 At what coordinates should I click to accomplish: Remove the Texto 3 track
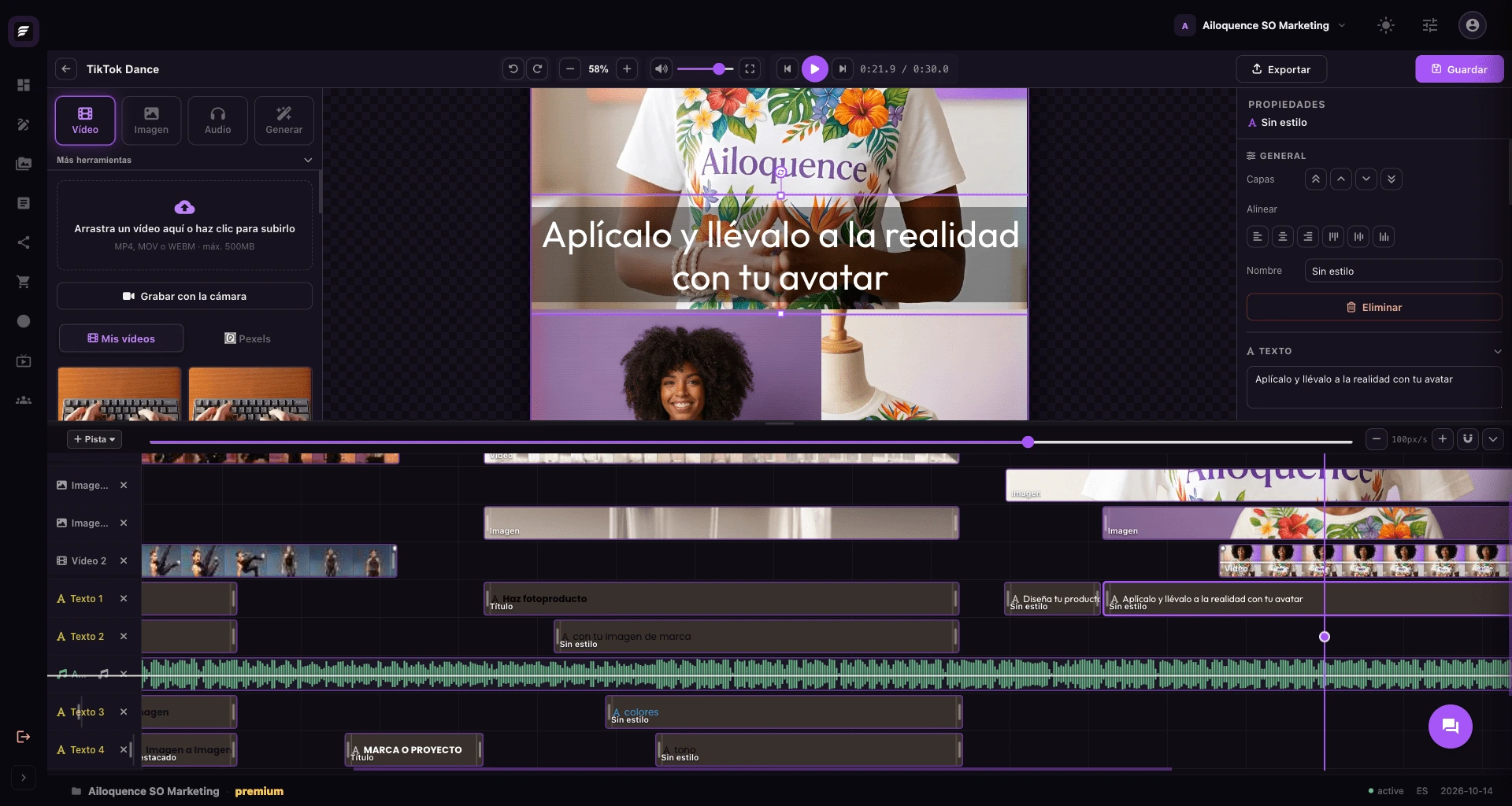(124, 712)
